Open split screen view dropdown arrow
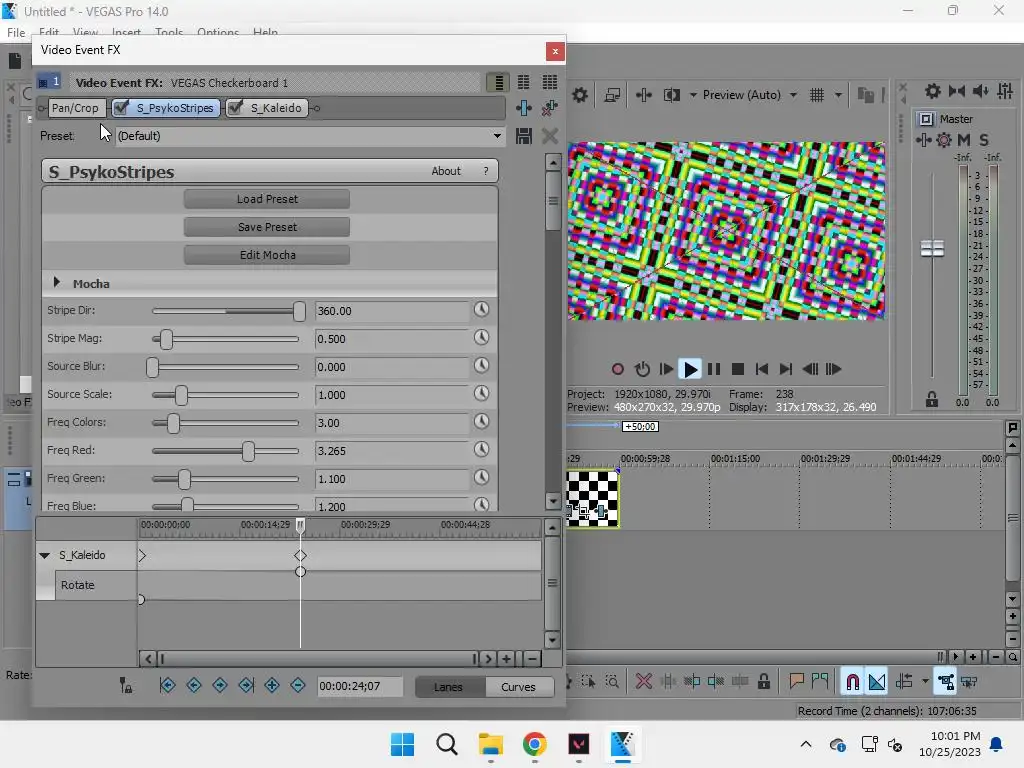The image size is (1024, 768). [693, 95]
